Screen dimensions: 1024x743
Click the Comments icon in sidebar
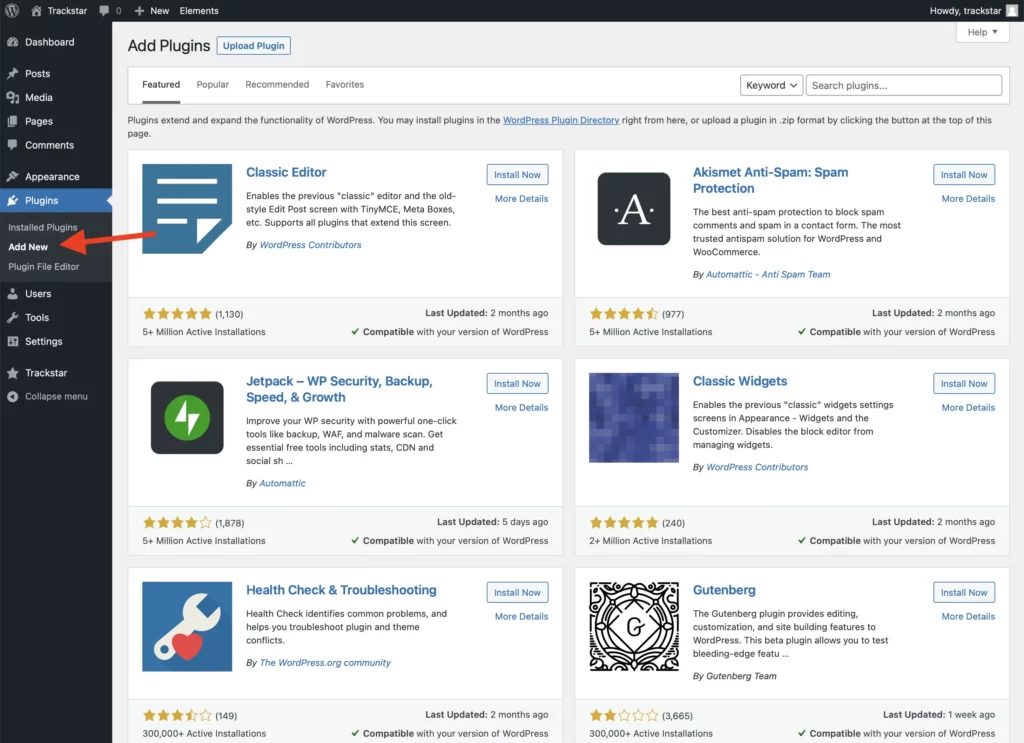click(12, 145)
